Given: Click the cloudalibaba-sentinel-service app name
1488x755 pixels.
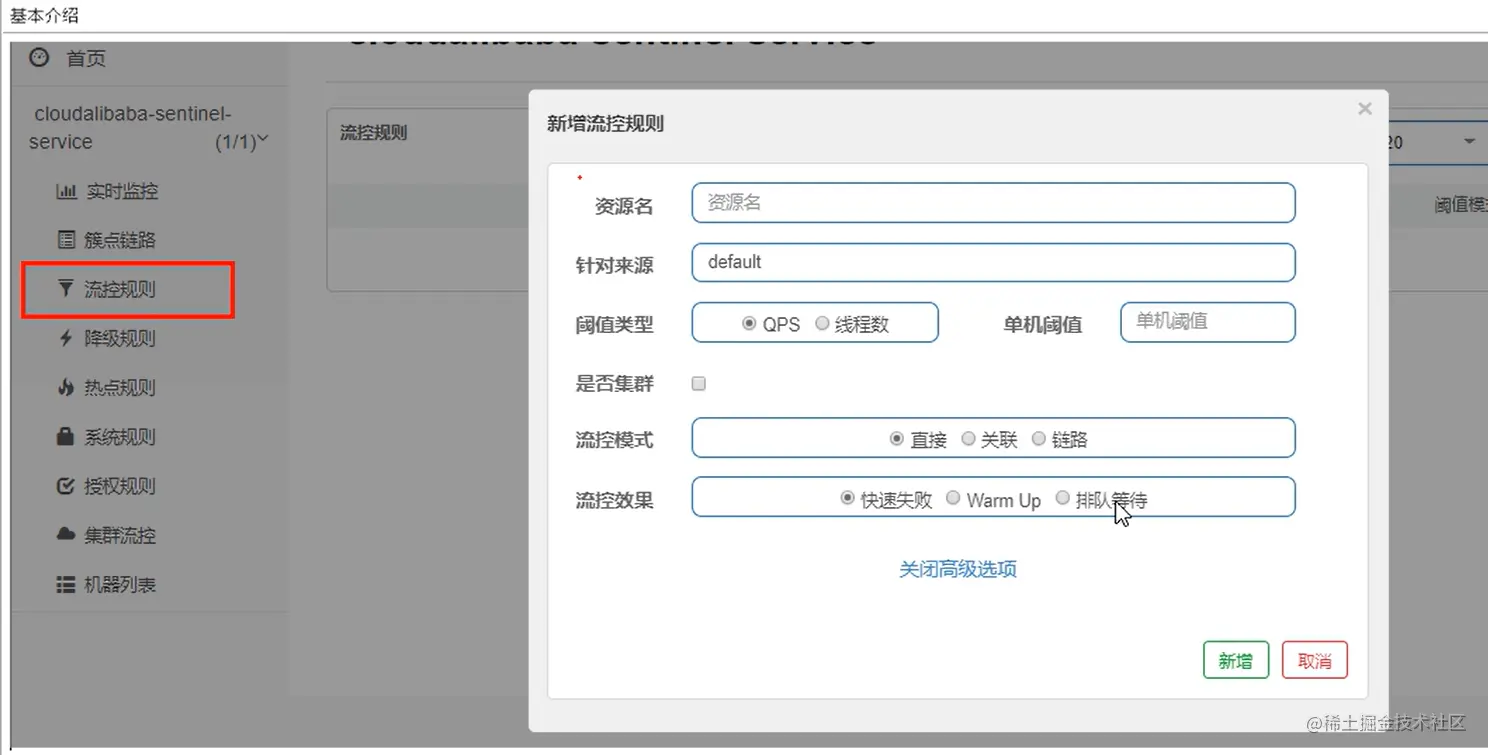Looking at the screenshot, I should tap(132, 128).
